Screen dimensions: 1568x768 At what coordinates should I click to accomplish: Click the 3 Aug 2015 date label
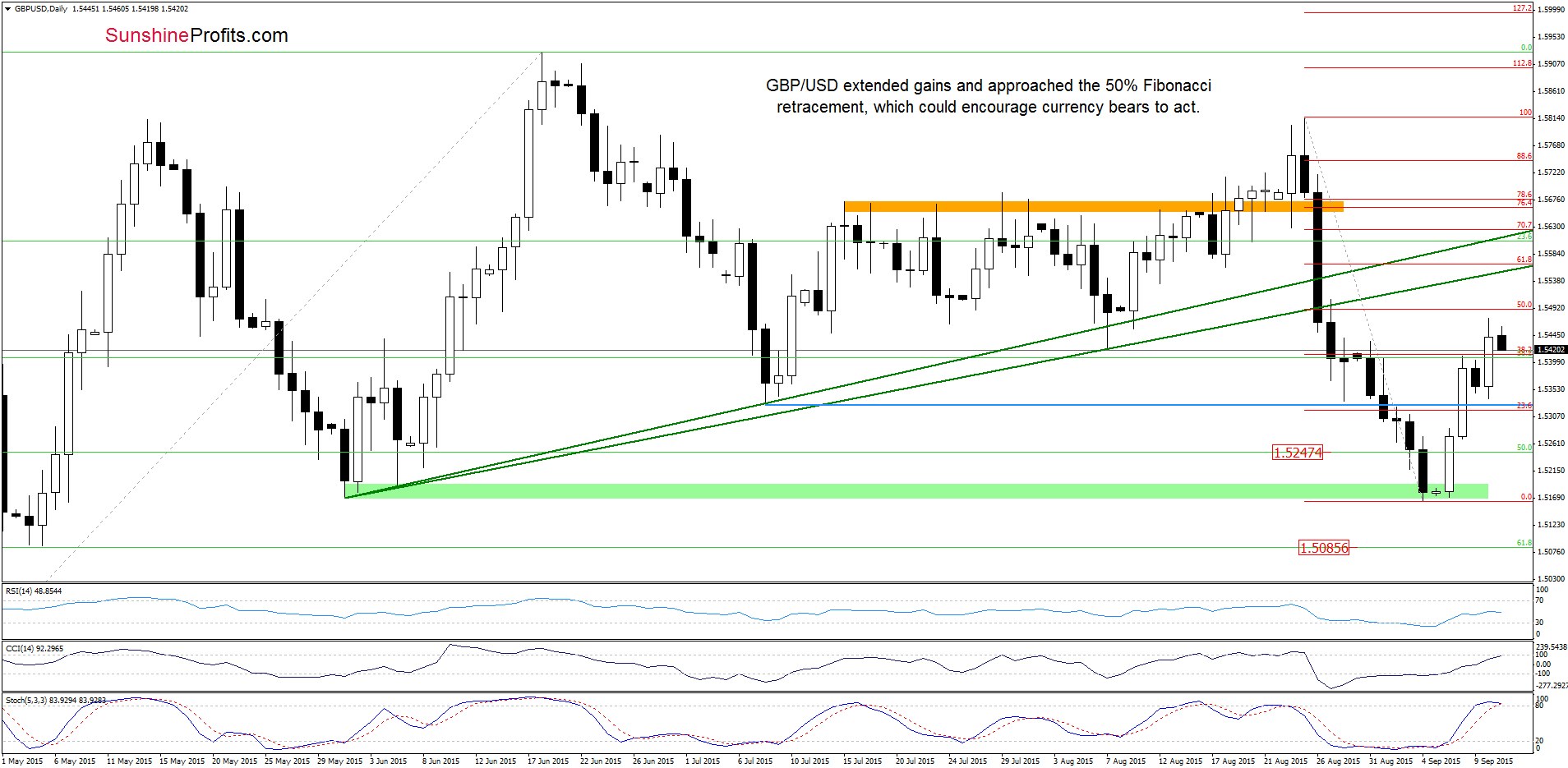1073,761
